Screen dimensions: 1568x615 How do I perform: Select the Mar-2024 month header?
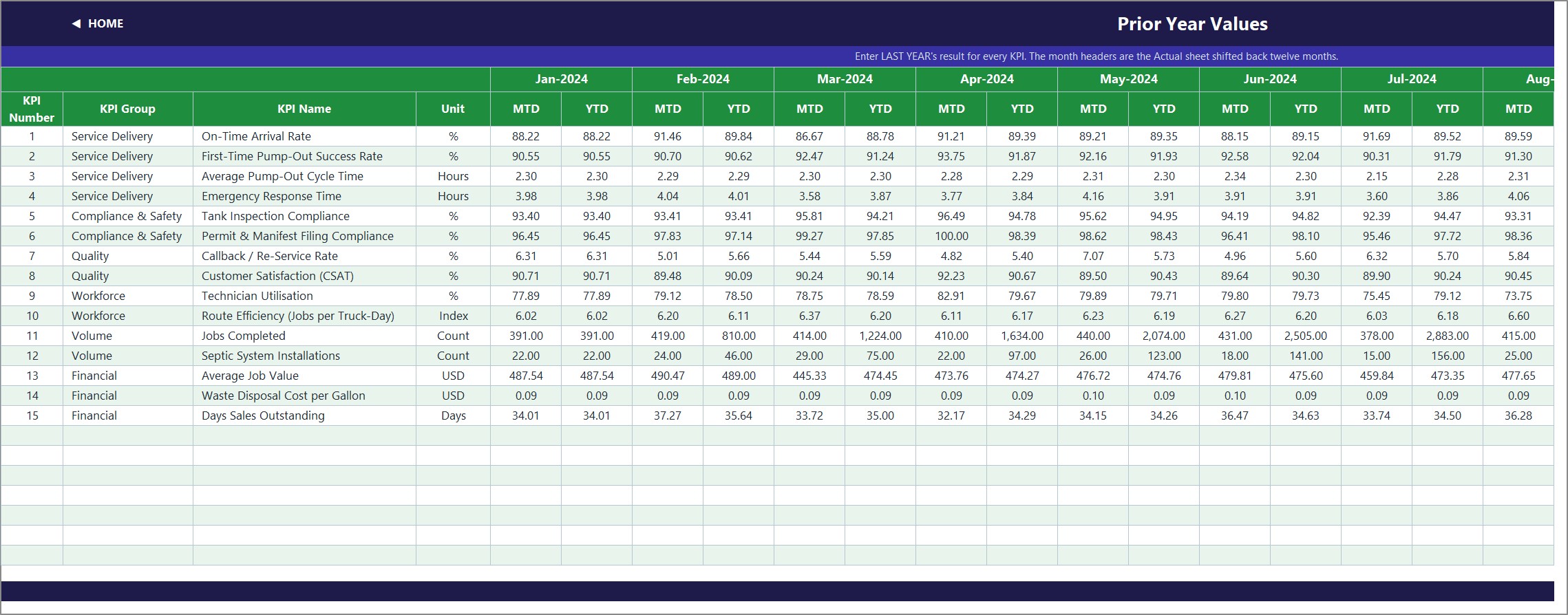[845, 79]
